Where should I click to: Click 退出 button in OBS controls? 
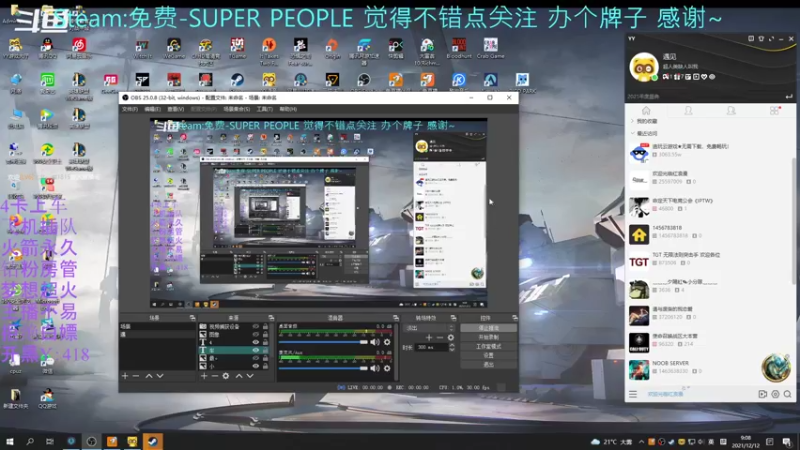click(489, 365)
